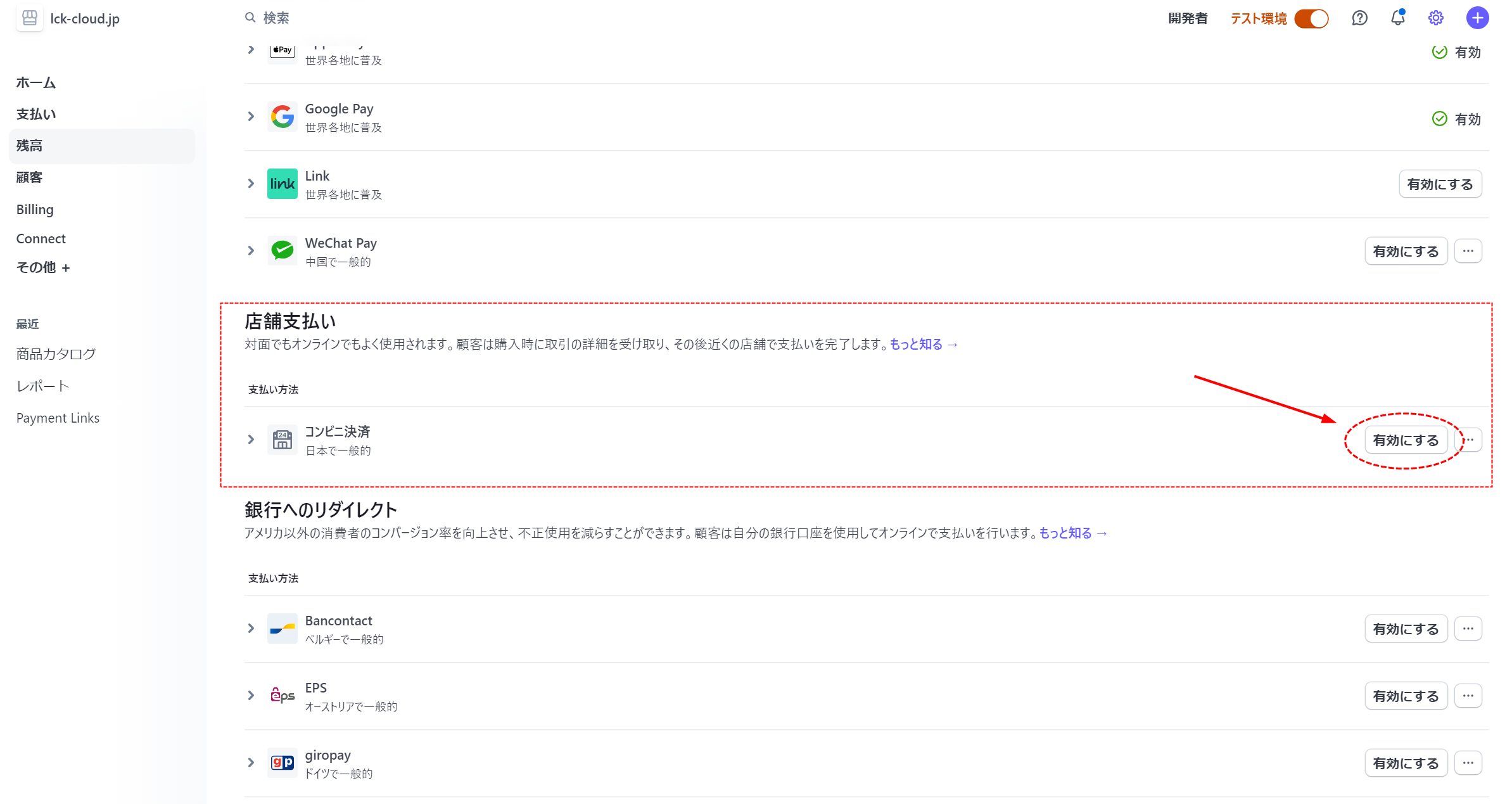Click the giropay logo icon

(282, 763)
